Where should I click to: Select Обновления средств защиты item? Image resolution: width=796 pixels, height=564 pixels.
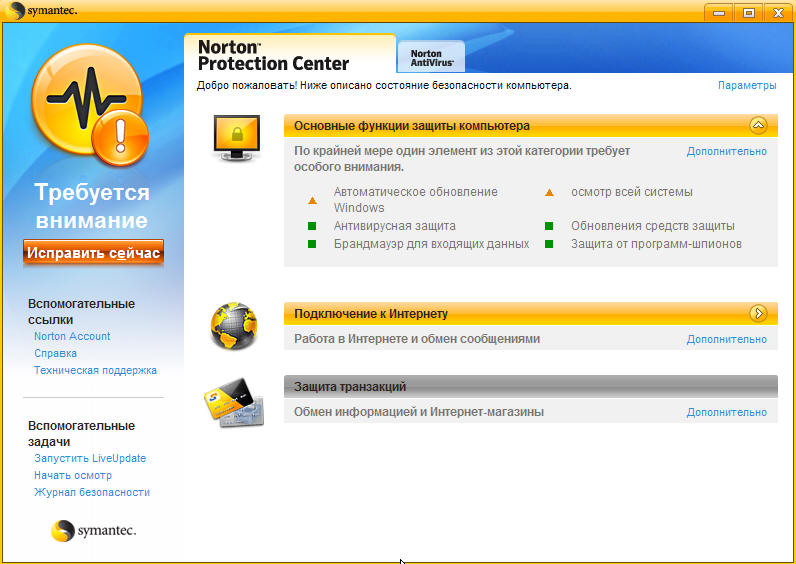pos(653,226)
